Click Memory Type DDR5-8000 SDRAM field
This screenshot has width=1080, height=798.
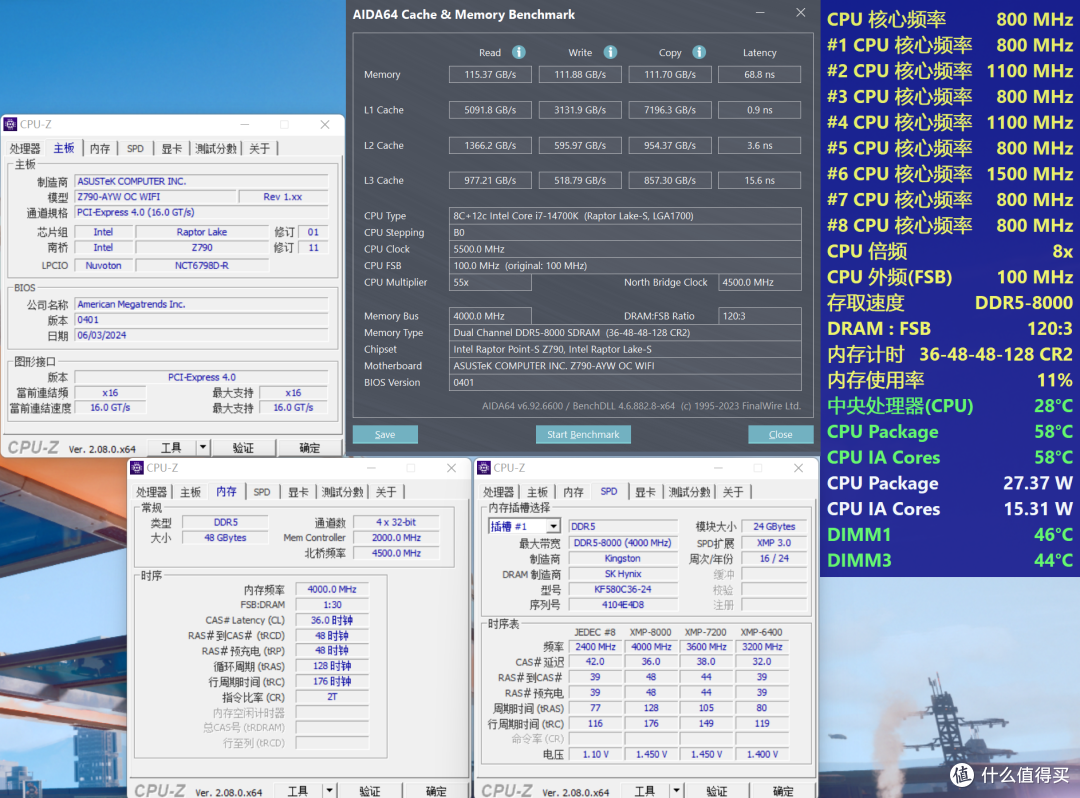pyautogui.click(x=625, y=333)
